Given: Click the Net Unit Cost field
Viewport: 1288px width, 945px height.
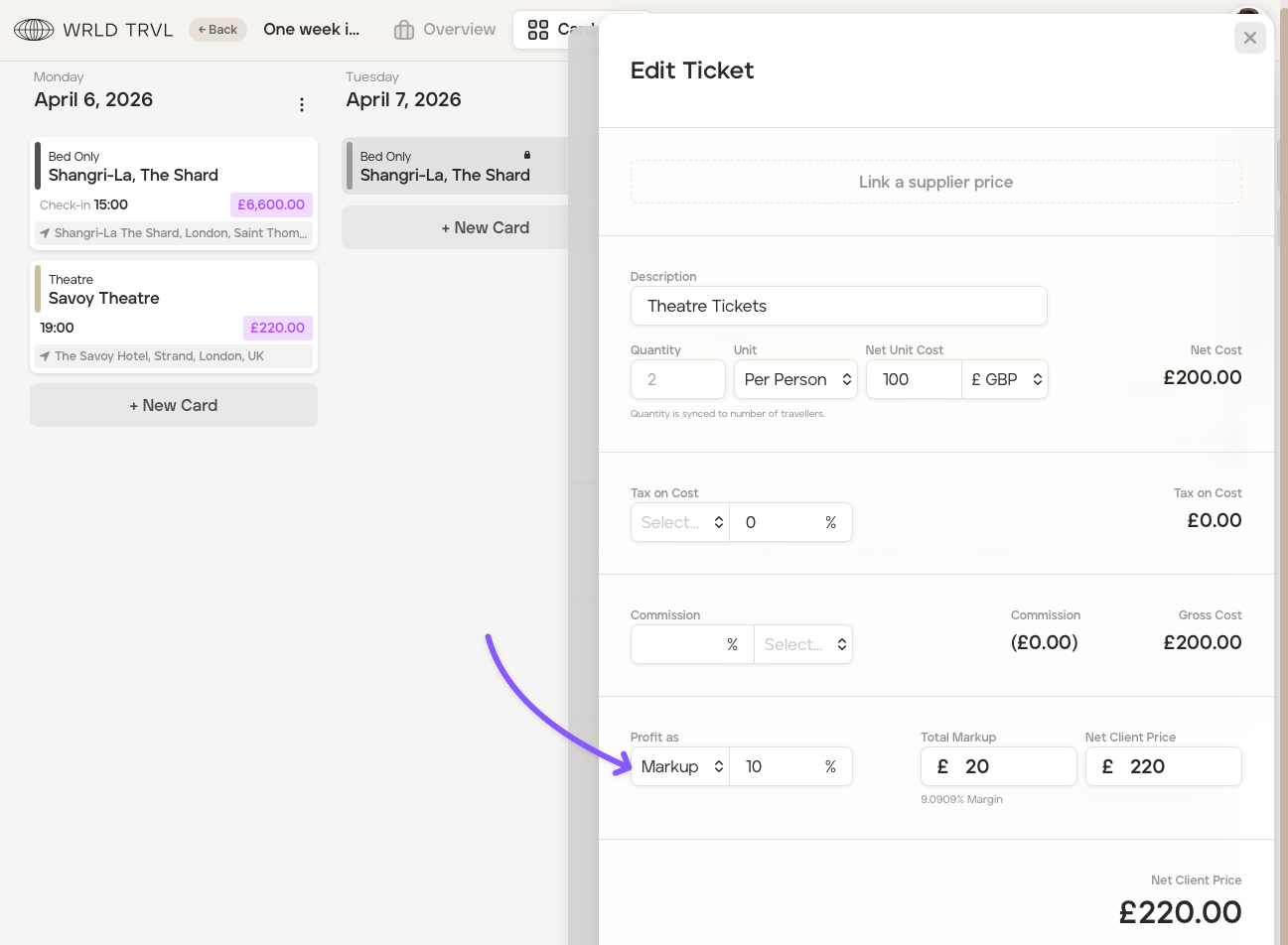Looking at the screenshot, I should (913, 379).
